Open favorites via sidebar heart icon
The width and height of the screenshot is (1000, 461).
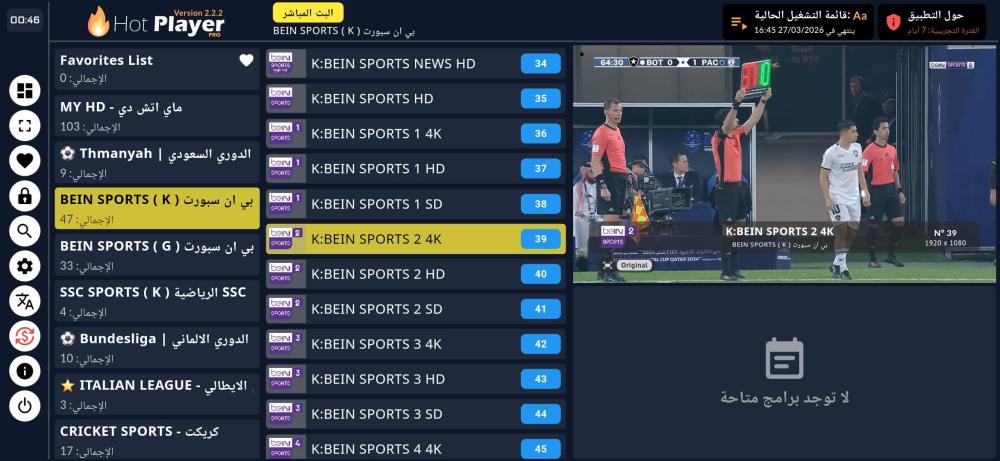click(x=25, y=161)
